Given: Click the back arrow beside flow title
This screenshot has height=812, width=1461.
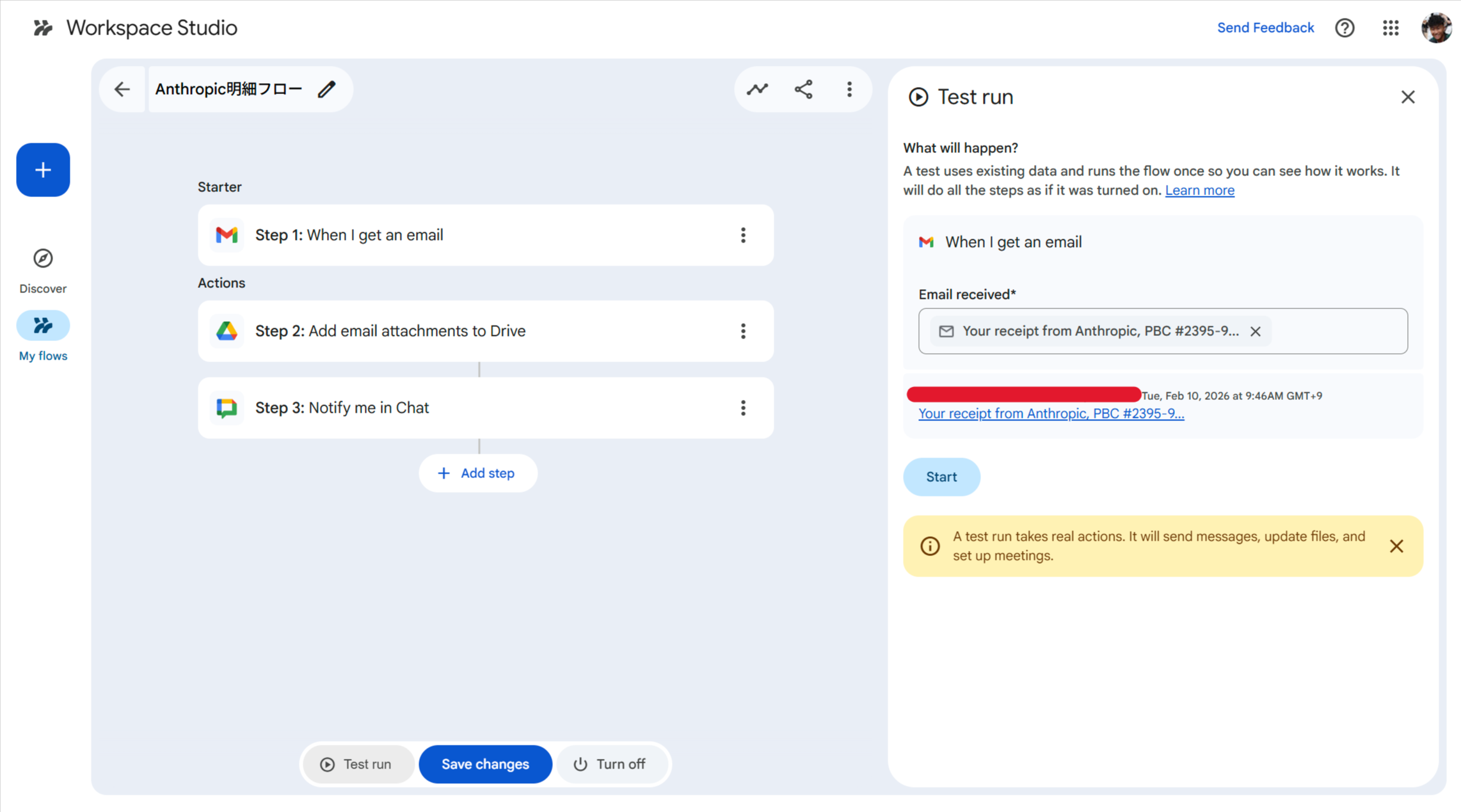Looking at the screenshot, I should pyautogui.click(x=122, y=89).
